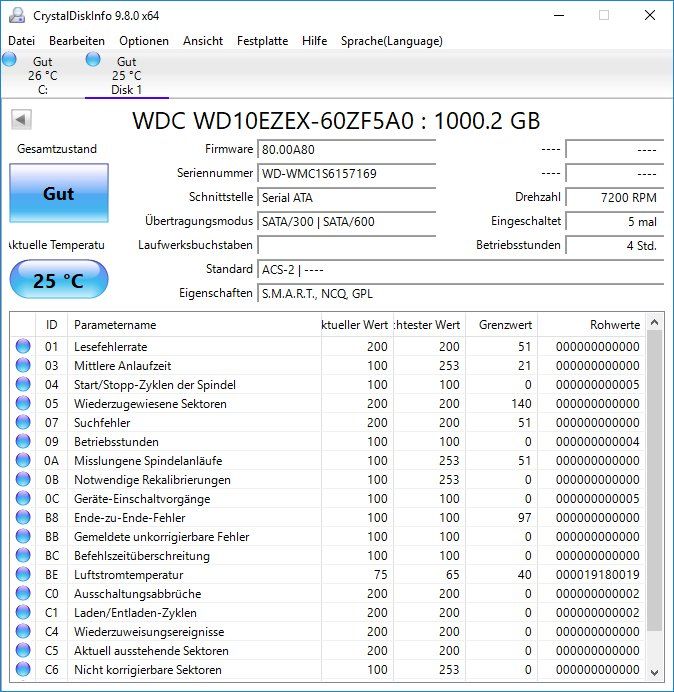Click status icon for Luftstromtemperatur
Image resolution: width=674 pixels, height=692 pixels.
pyautogui.click(x=23, y=574)
